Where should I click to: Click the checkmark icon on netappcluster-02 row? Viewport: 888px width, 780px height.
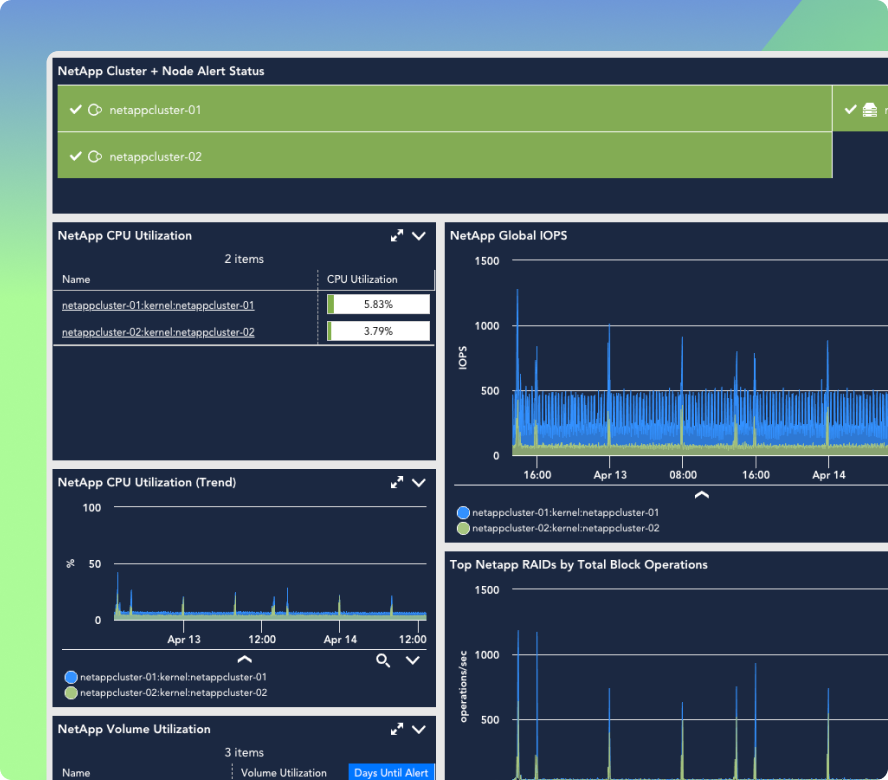(x=75, y=156)
